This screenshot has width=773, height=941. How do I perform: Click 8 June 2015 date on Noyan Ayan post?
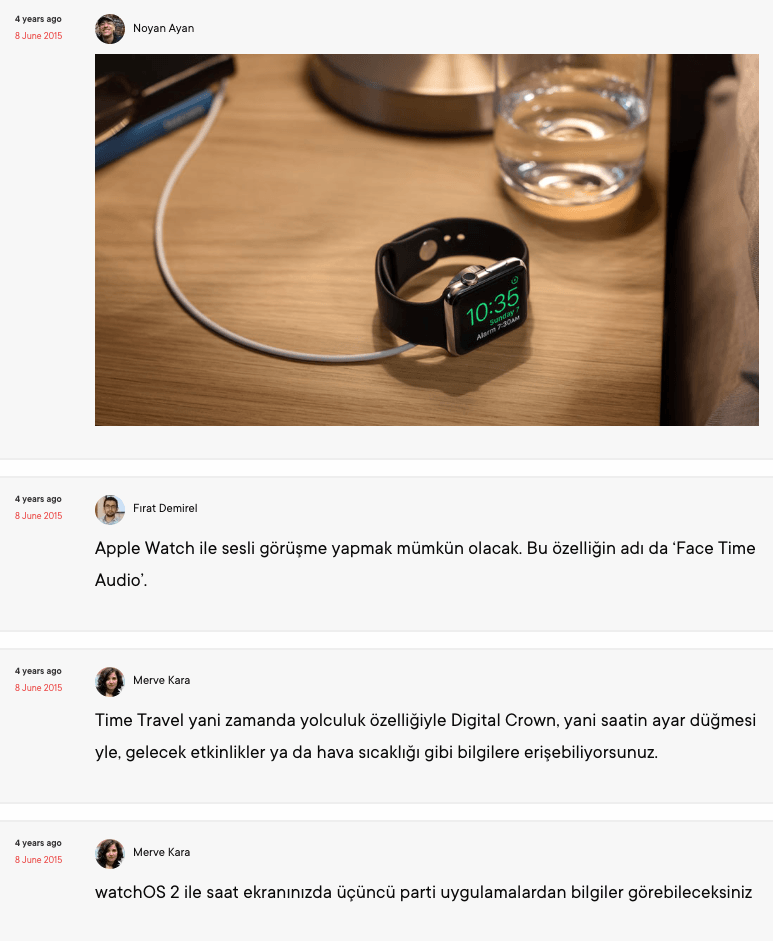[x=38, y=36]
